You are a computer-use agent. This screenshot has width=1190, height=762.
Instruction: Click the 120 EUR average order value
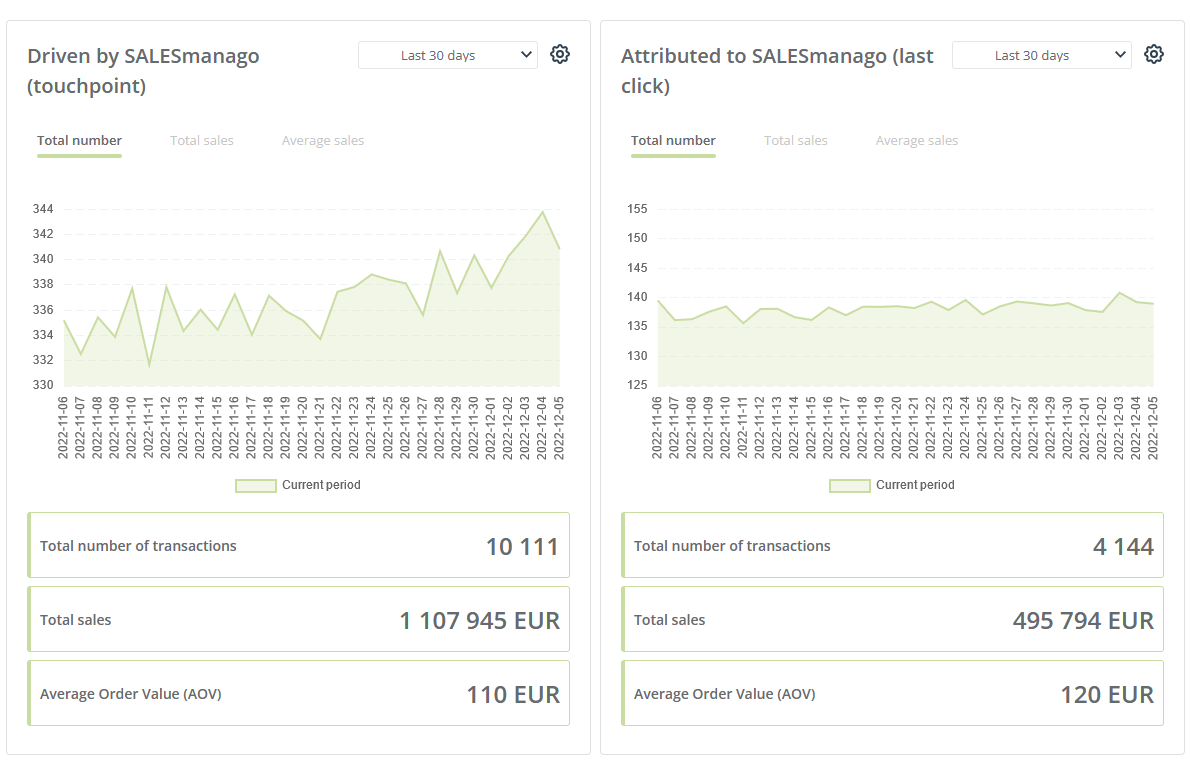click(x=1107, y=694)
